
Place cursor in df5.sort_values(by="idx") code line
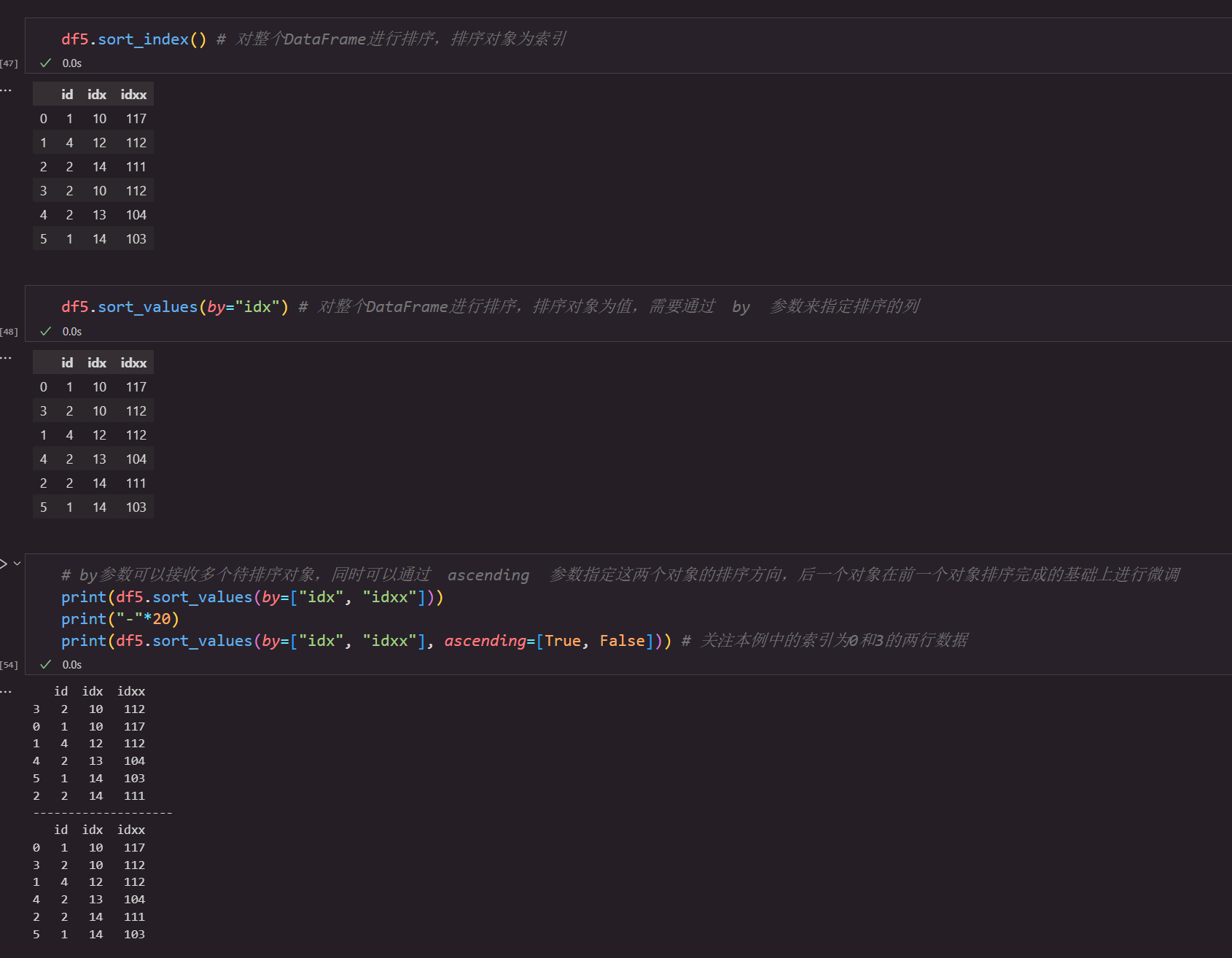tap(175, 307)
